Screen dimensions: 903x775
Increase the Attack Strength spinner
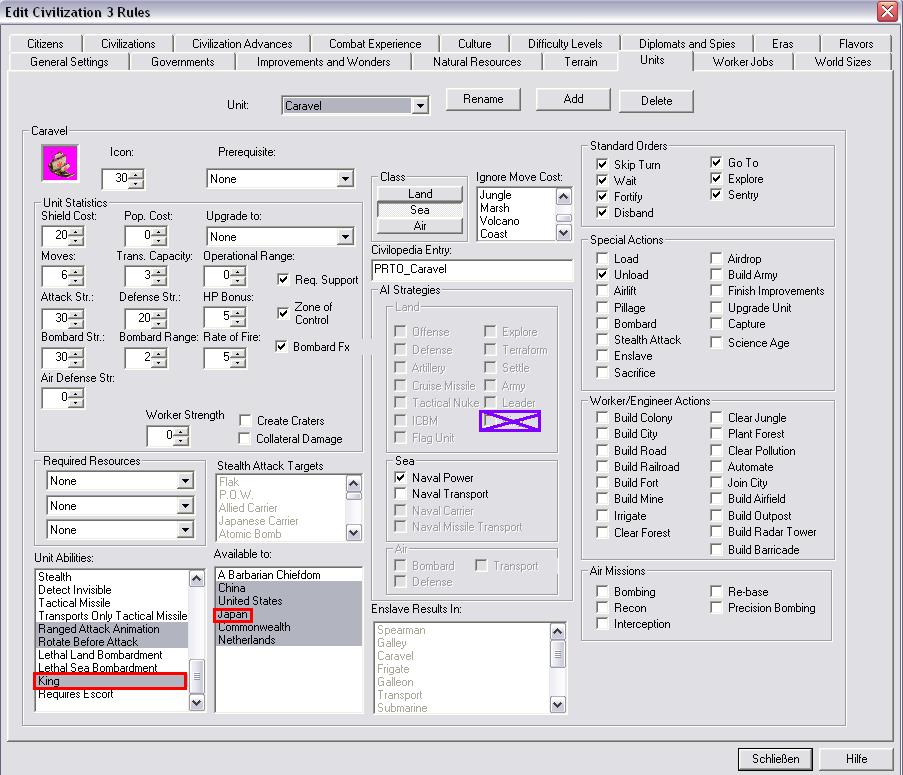point(77,313)
